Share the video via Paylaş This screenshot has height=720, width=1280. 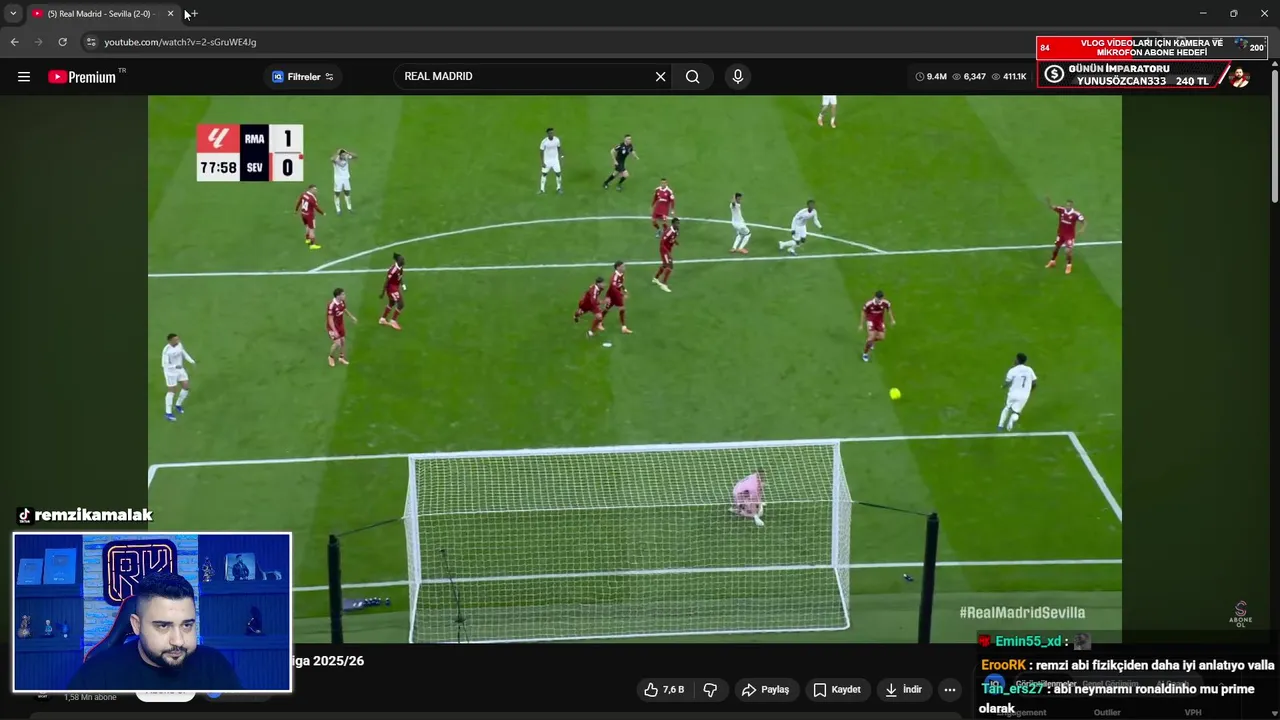pos(765,690)
